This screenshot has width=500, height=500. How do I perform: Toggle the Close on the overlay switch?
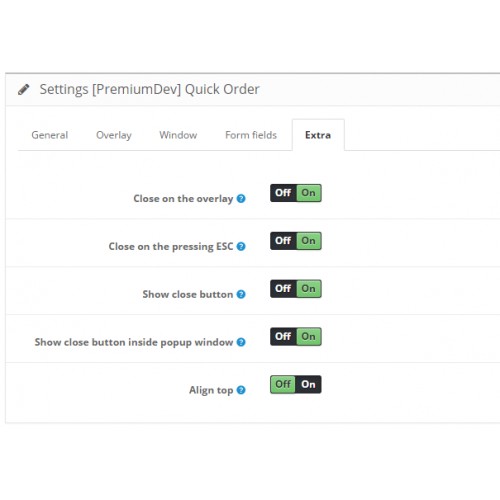tap(296, 193)
